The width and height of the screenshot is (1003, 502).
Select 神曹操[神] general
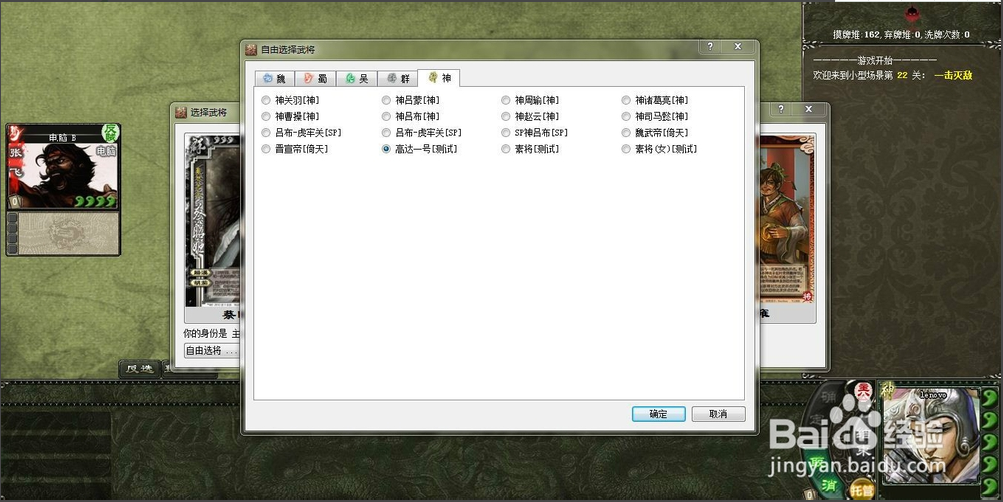[290, 116]
